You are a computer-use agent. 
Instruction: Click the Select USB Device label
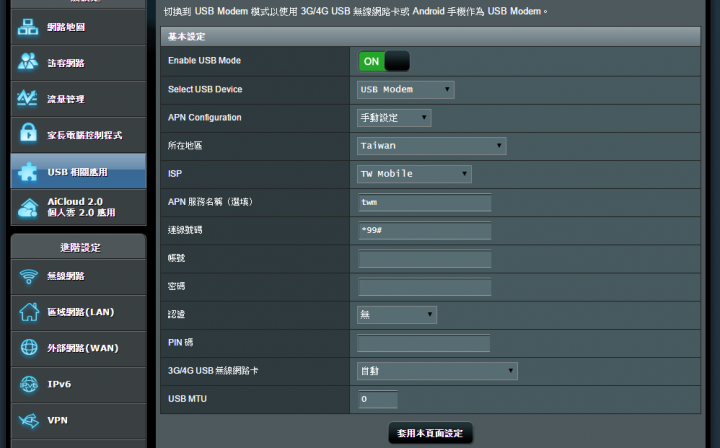(205, 89)
